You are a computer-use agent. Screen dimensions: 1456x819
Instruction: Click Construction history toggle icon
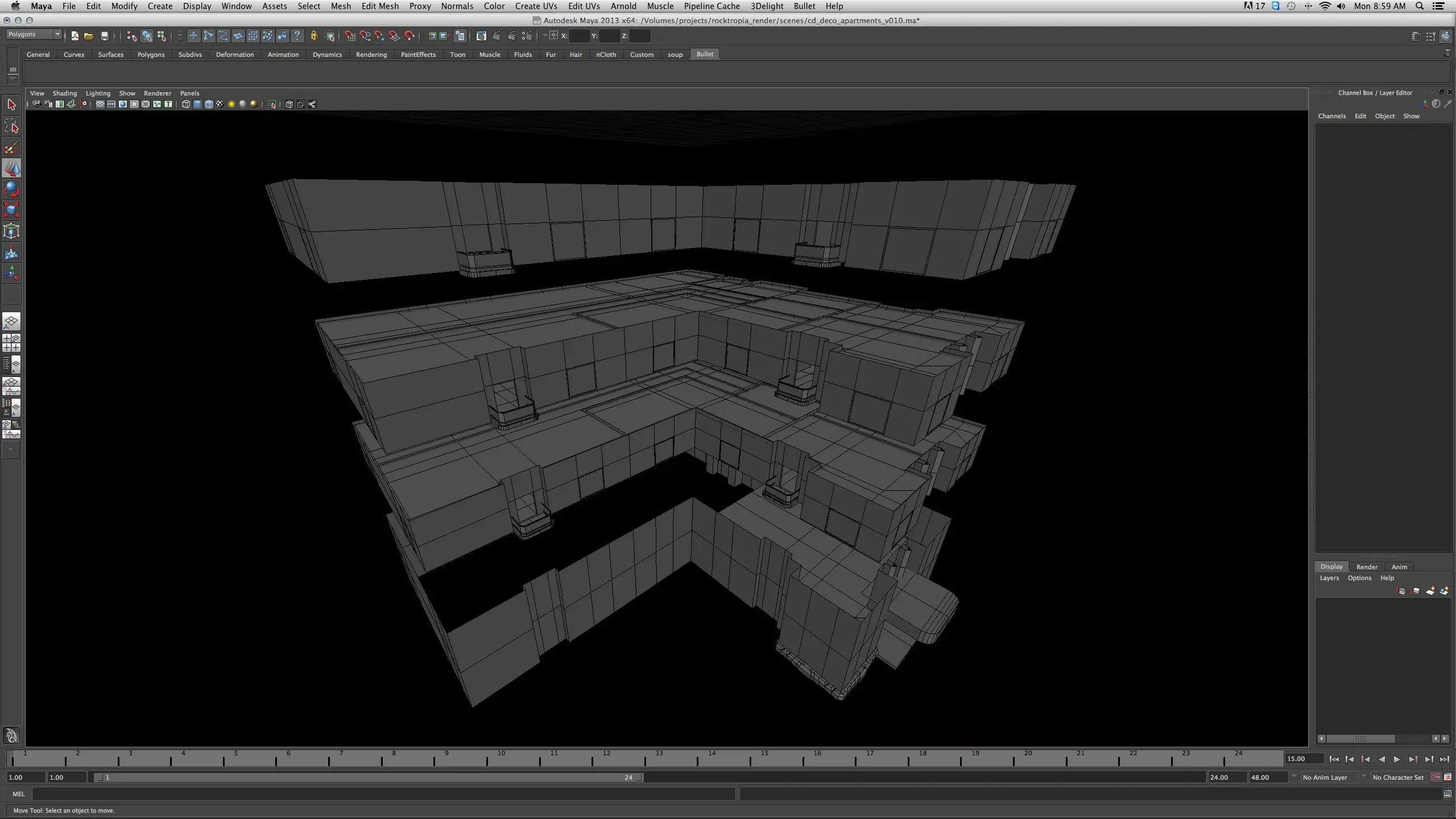(x=460, y=36)
